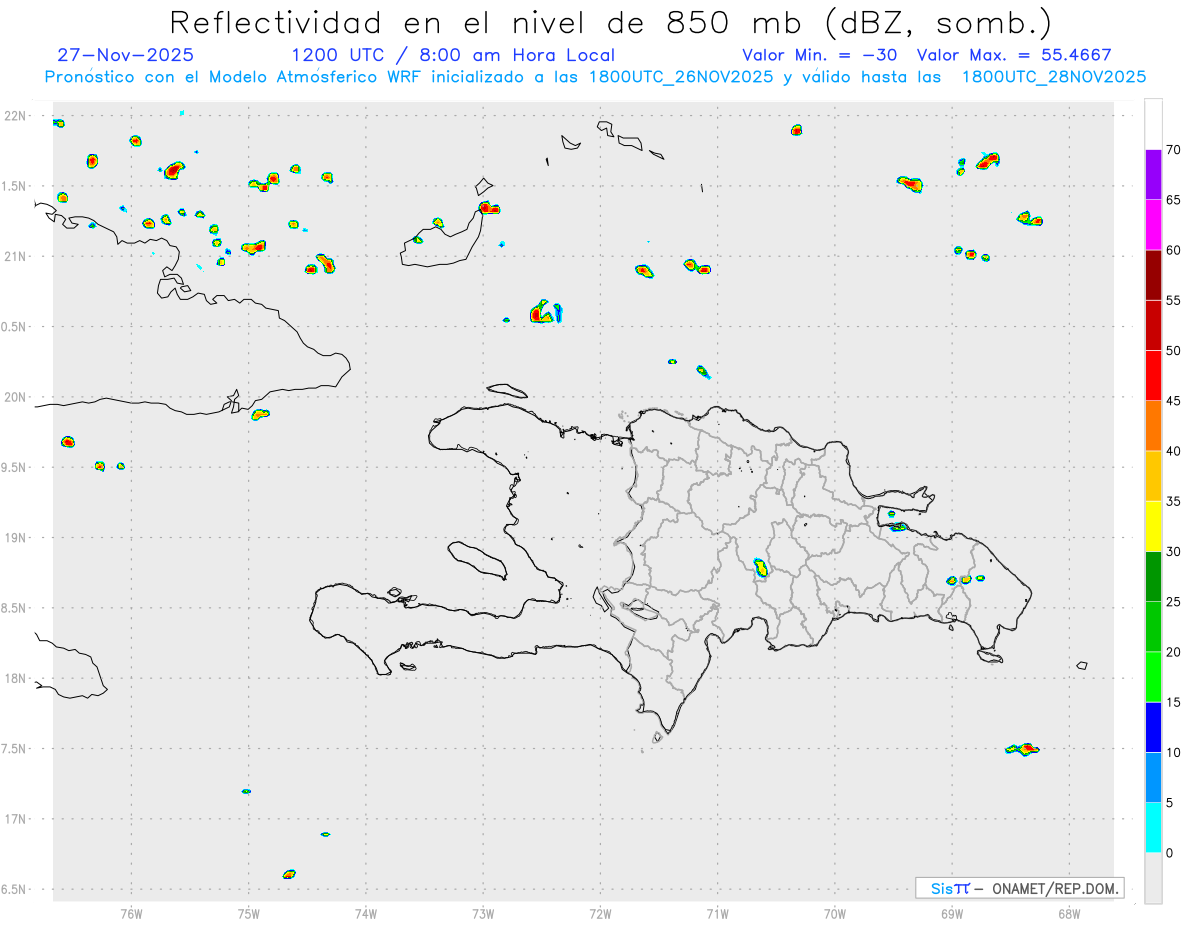Click the date label '27-Nov-2025'
Image resolution: width=1200 pixels, height=927 pixels.
pos(126,55)
